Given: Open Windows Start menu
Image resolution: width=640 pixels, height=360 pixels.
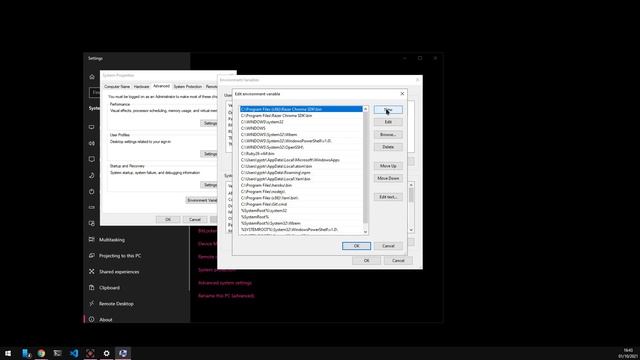Looking at the screenshot, I should 8,353.
